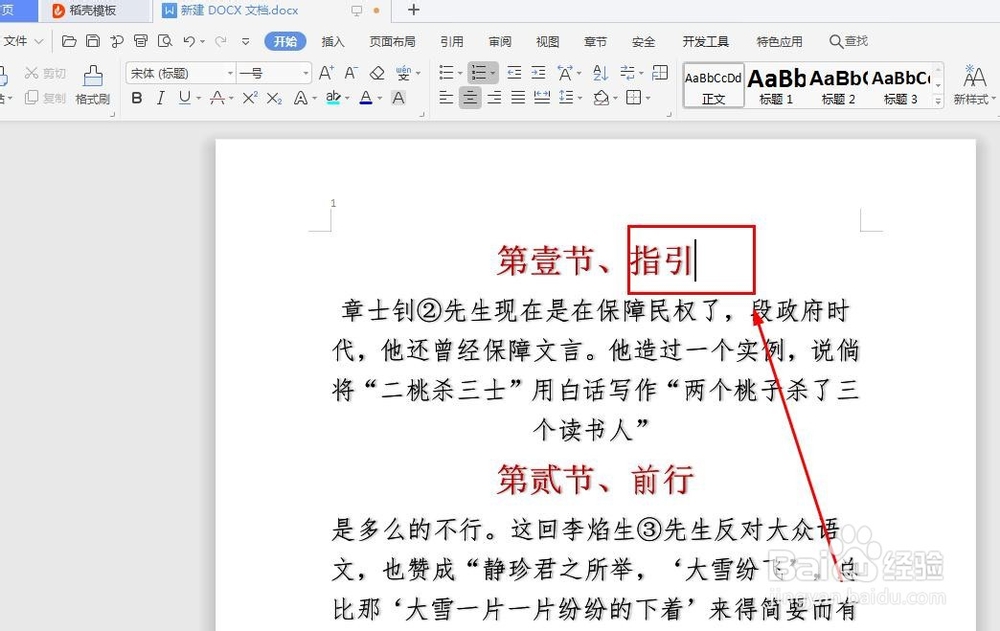Open the font name dropdown

pyautogui.click(x=230, y=73)
